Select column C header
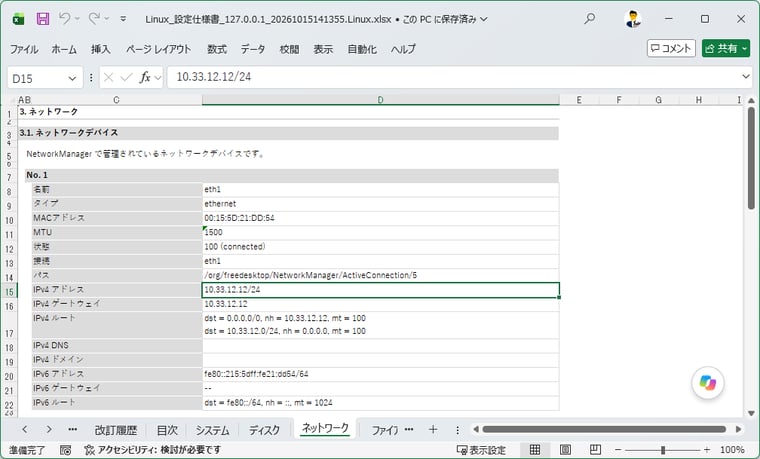 (x=116, y=100)
